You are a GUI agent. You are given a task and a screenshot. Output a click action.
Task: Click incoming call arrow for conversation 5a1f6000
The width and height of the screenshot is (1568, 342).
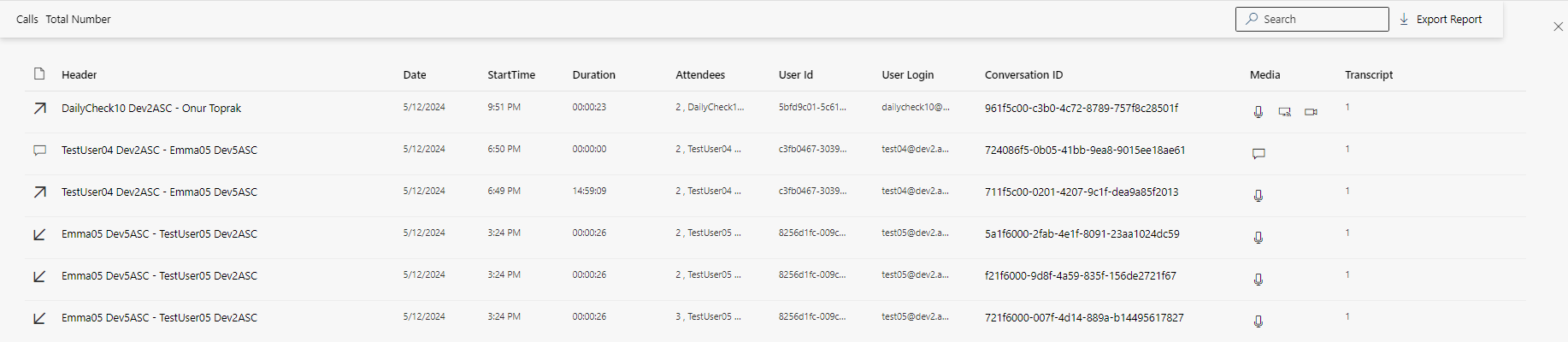pos(39,234)
